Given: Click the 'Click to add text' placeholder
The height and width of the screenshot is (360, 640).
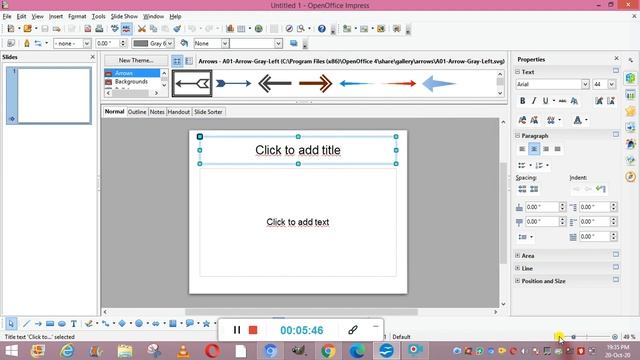Looking at the screenshot, I should click(298, 222).
